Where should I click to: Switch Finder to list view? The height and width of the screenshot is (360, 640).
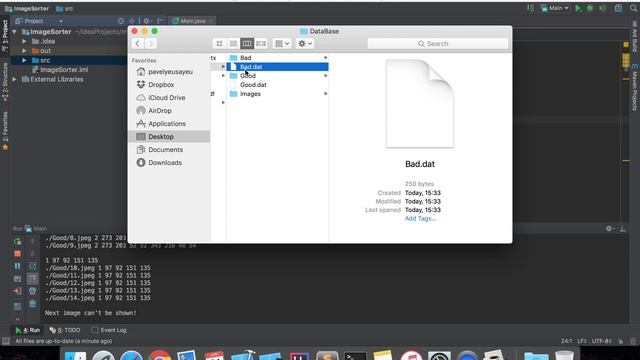(x=233, y=44)
